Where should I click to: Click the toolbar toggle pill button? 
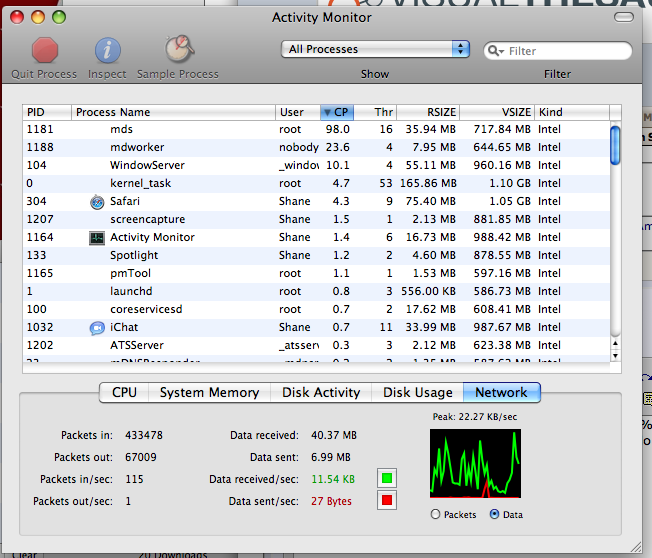click(624, 17)
